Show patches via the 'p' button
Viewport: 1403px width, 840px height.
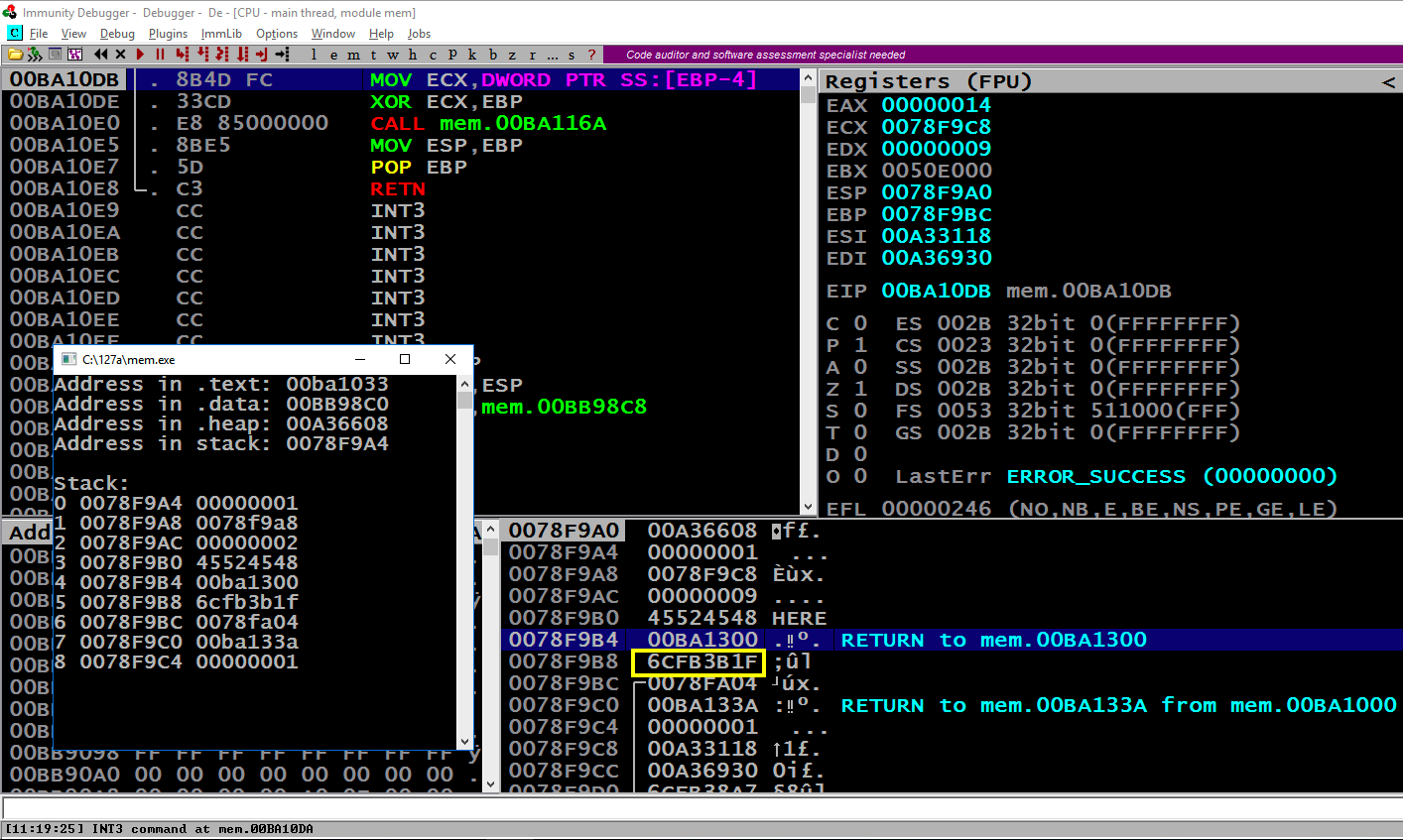click(452, 55)
